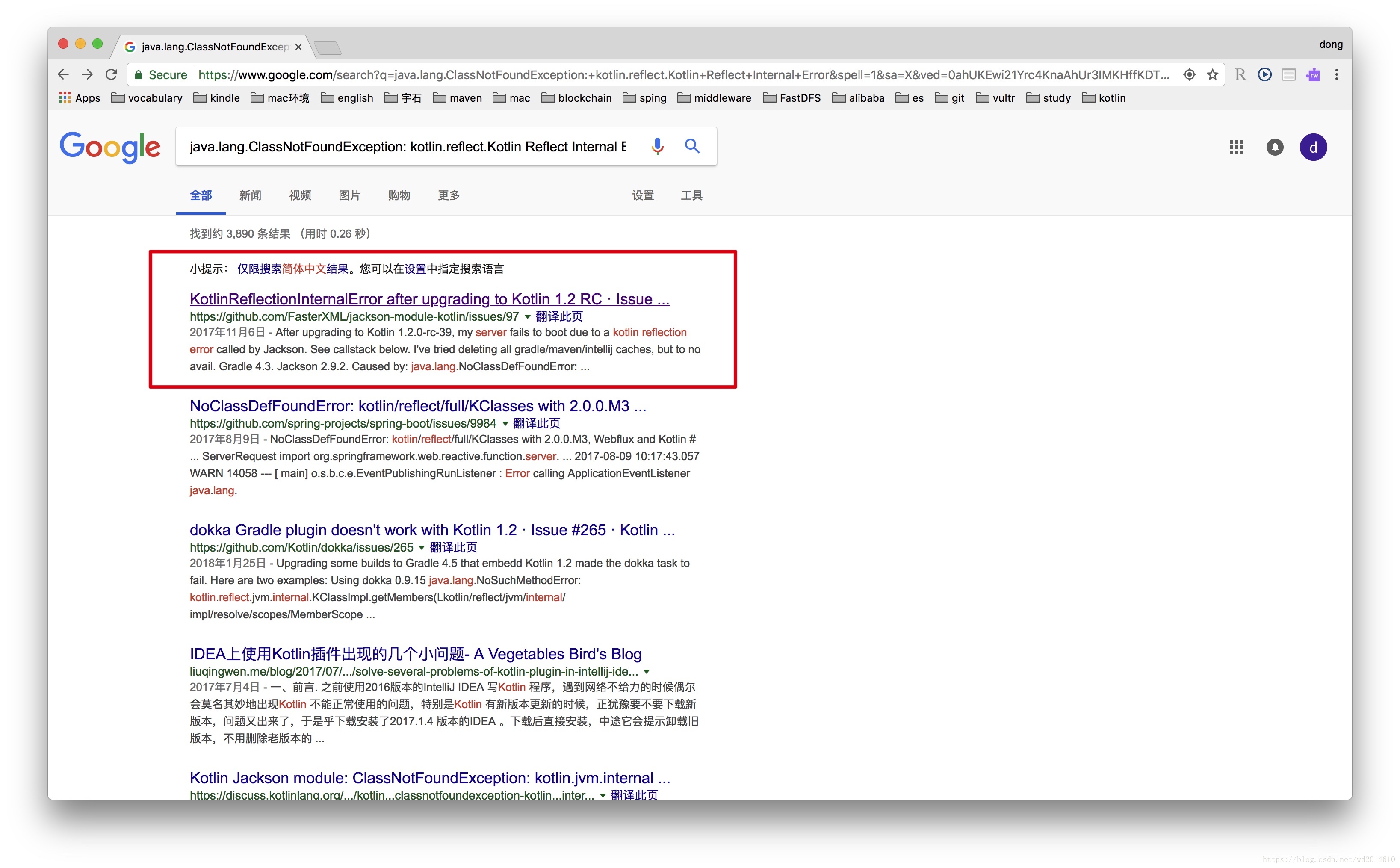Expand dropdown arrow beside spring-boot issues URL
Image resolution: width=1400 pixels, height=868 pixels.
tap(505, 424)
